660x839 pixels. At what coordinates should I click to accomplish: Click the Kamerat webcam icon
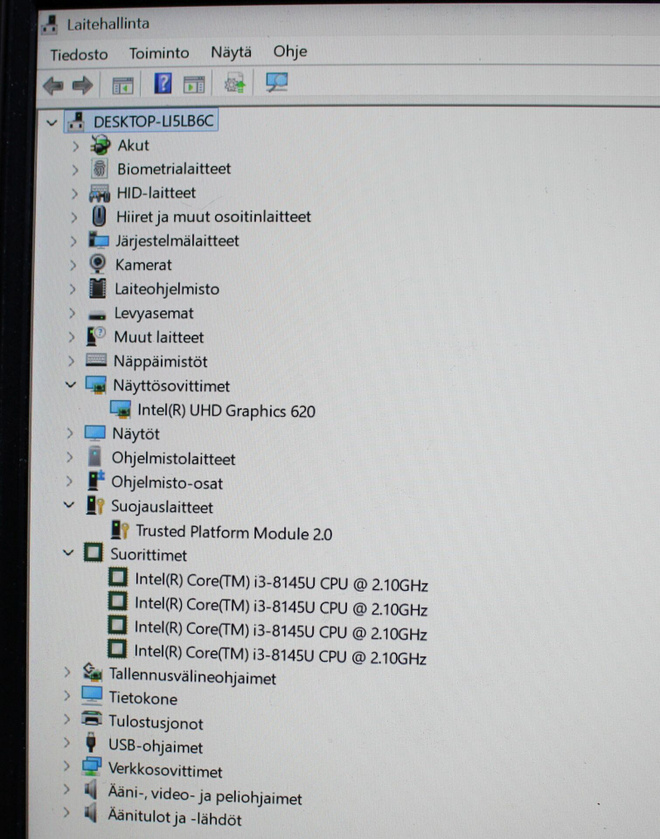97,264
